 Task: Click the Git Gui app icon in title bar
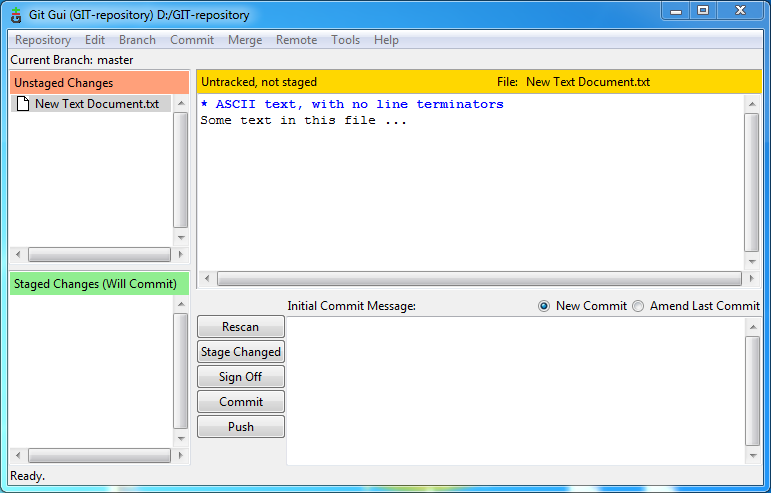pos(16,15)
